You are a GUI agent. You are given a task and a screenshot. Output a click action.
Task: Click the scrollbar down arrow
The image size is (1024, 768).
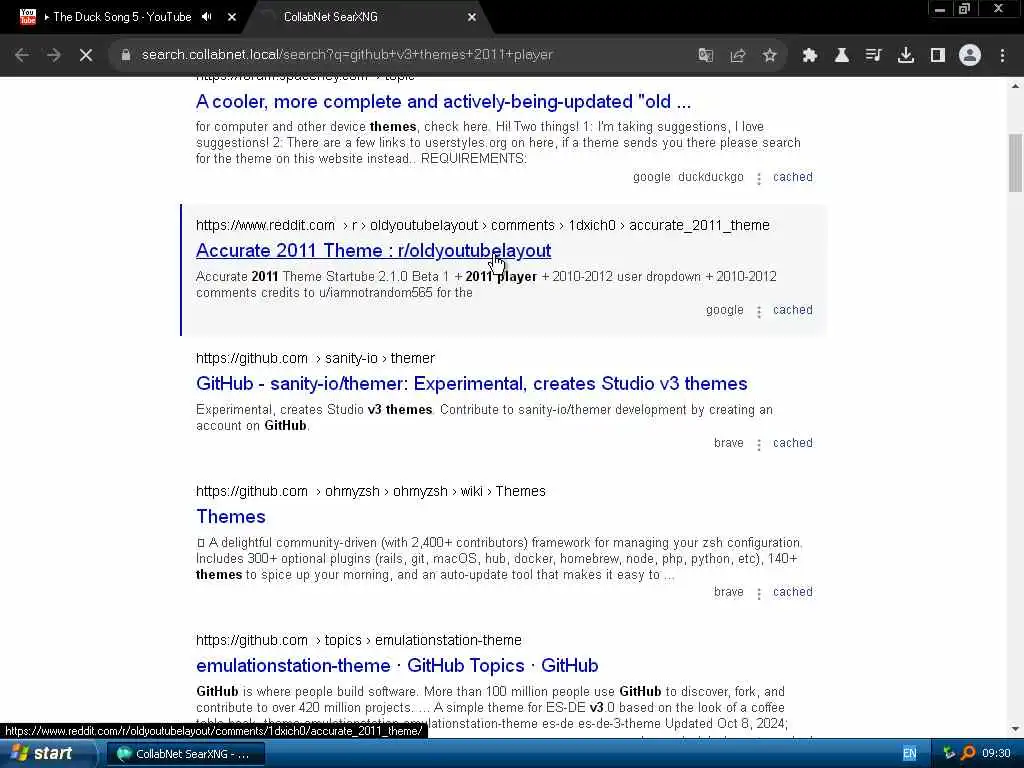click(1015, 729)
